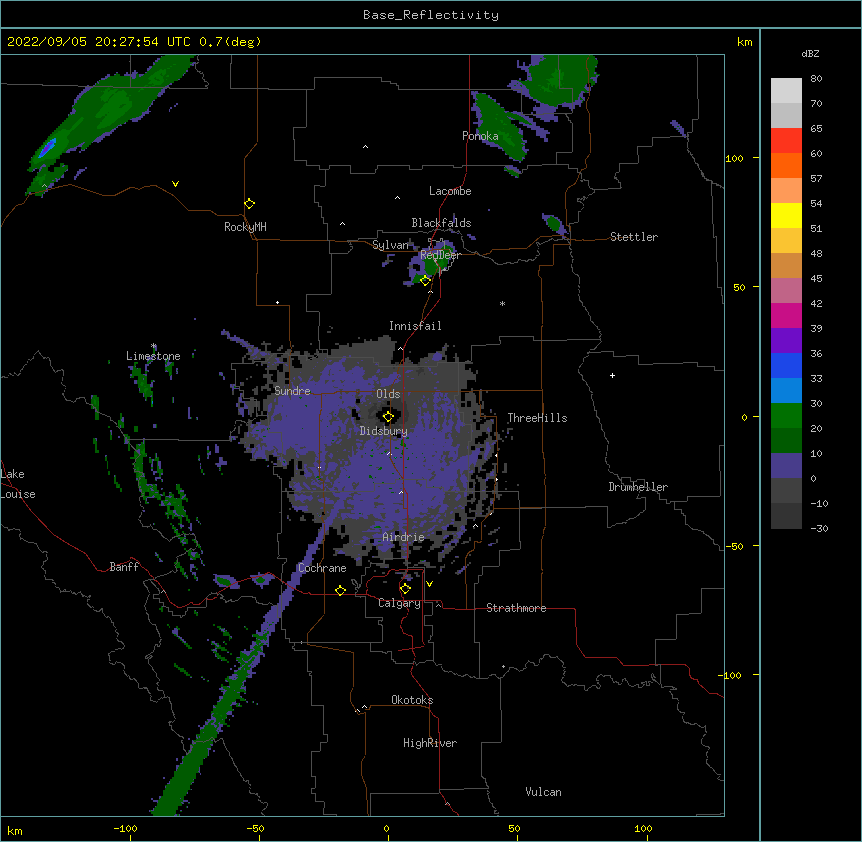
Task: Select the blue 33-36 dBZ legend swatch
Action: 786,365
